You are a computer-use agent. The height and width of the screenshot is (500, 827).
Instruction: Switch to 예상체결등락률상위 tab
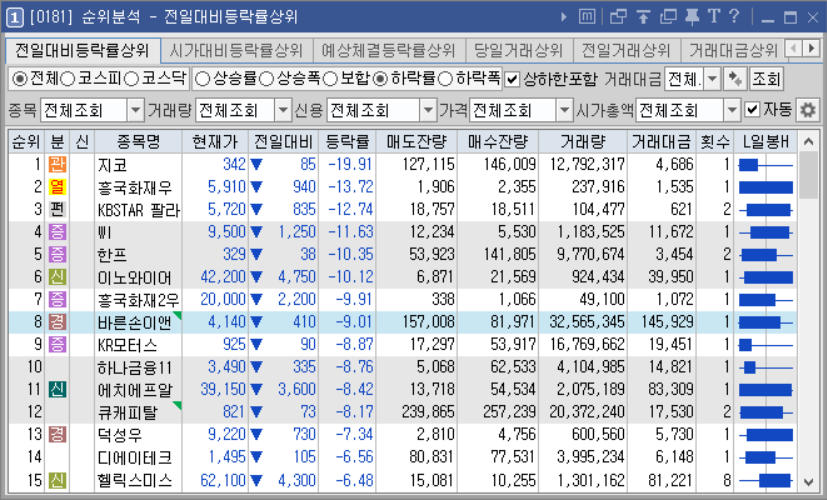point(389,51)
